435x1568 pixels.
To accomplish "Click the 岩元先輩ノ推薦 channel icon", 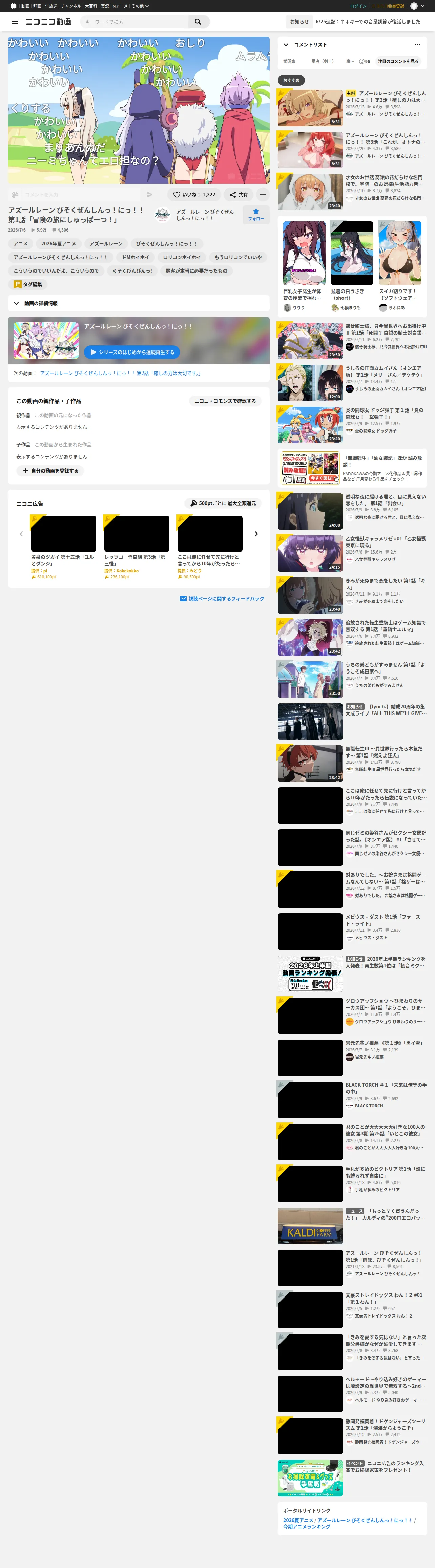I will pos(350,1057).
